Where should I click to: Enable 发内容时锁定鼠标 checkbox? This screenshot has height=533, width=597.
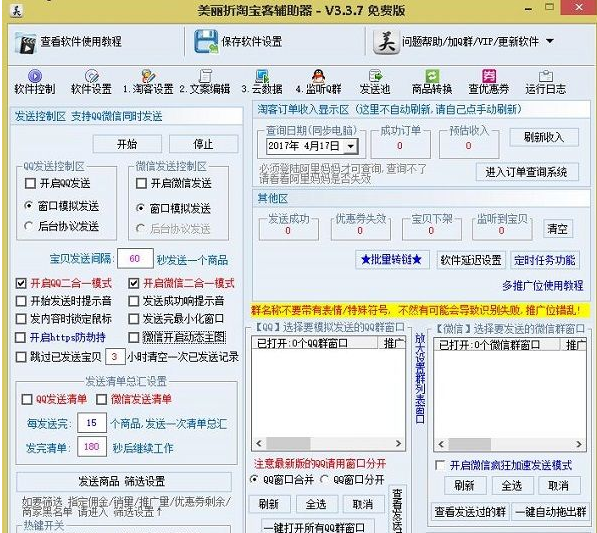(21, 319)
